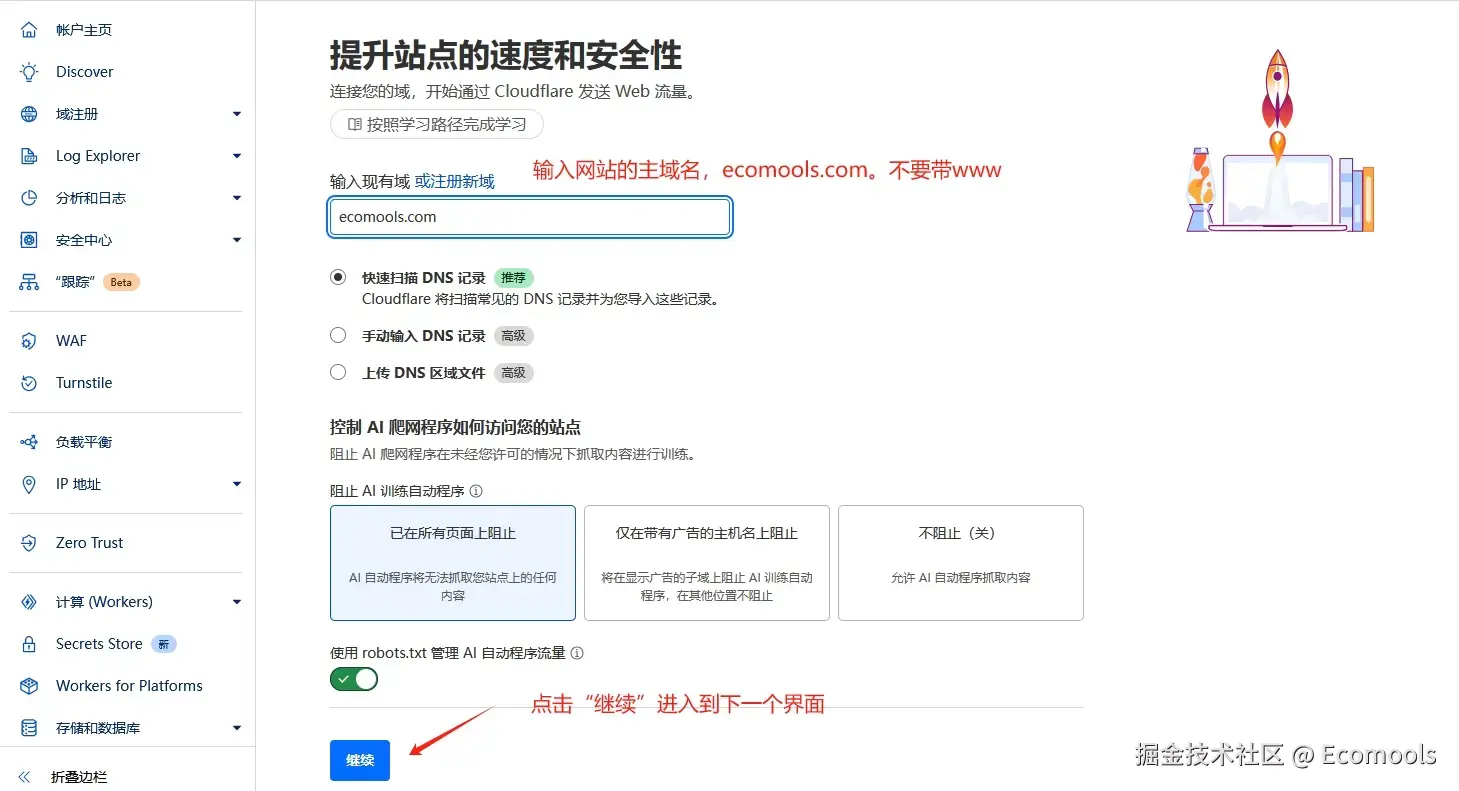This screenshot has width=1459, height=791.
Task: Click the network tree icon beside “跟踪”
Action: click(x=29, y=282)
